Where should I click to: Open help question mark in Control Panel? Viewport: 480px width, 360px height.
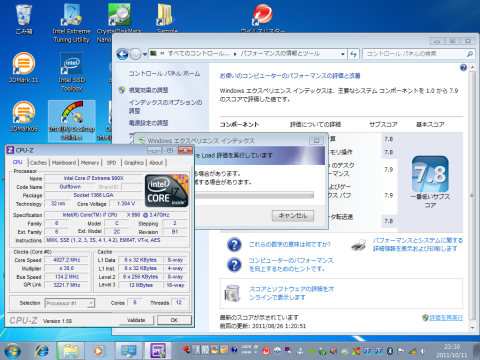tap(463, 68)
